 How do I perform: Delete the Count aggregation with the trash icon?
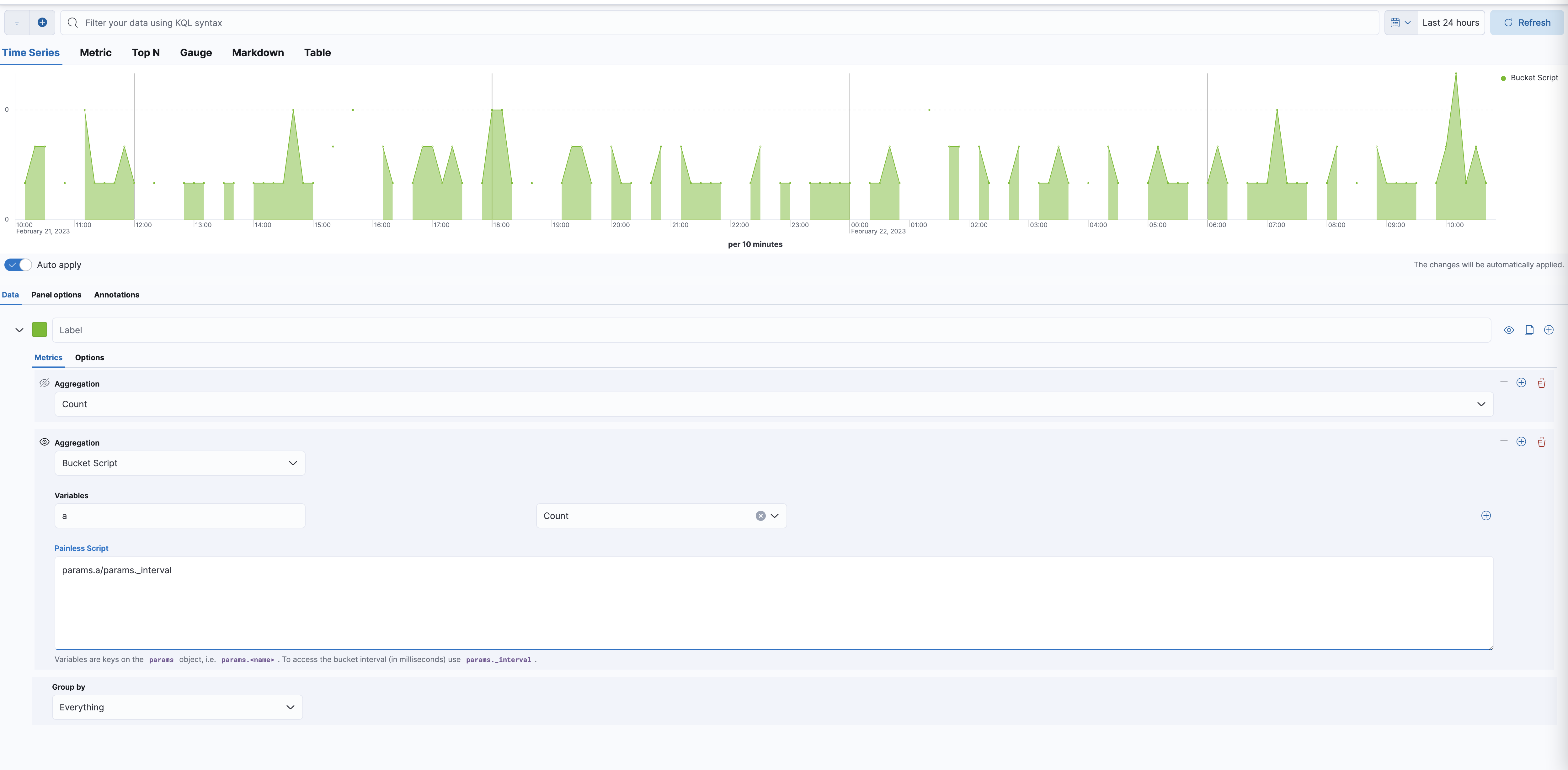(x=1542, y=383)
